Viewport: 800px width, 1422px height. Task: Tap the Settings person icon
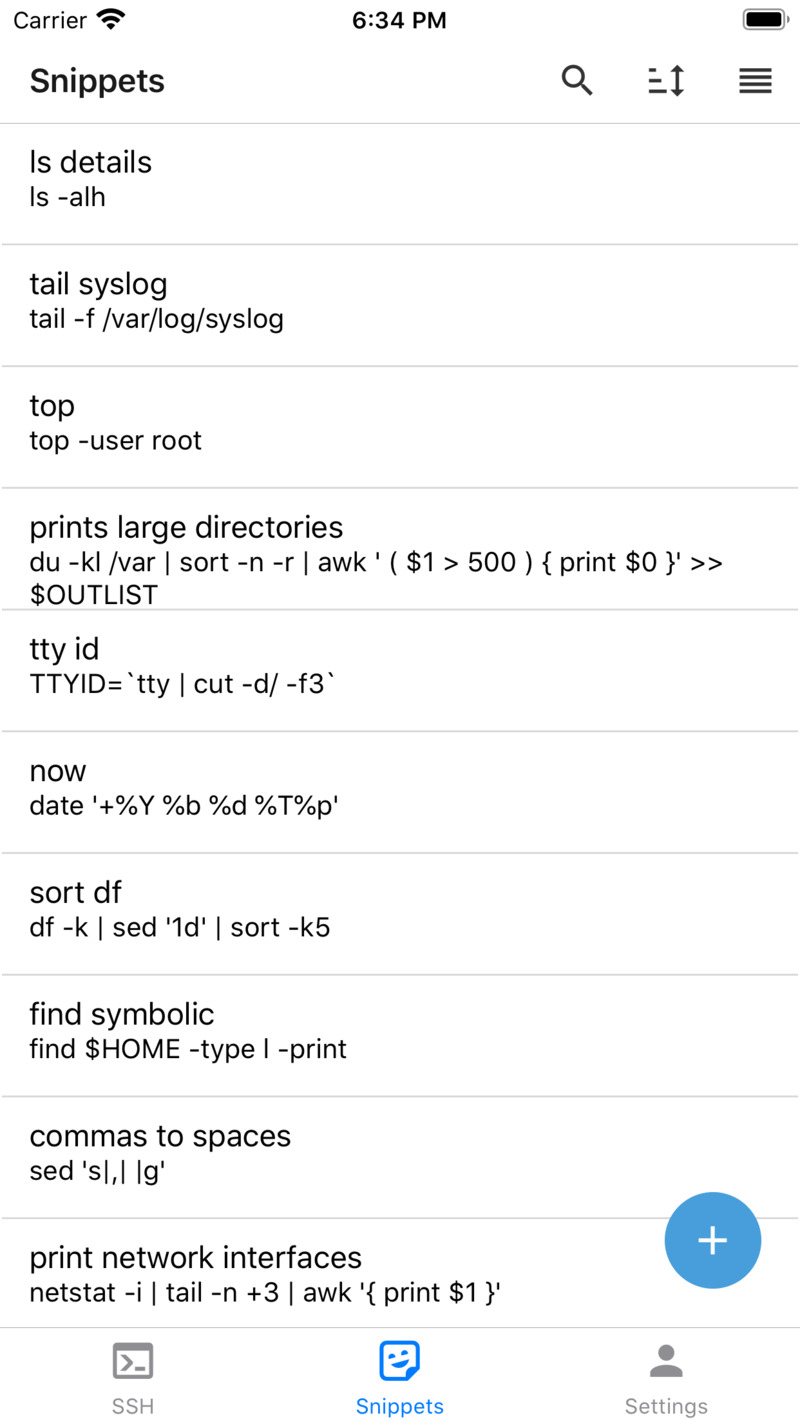[x=666, y=1361]
